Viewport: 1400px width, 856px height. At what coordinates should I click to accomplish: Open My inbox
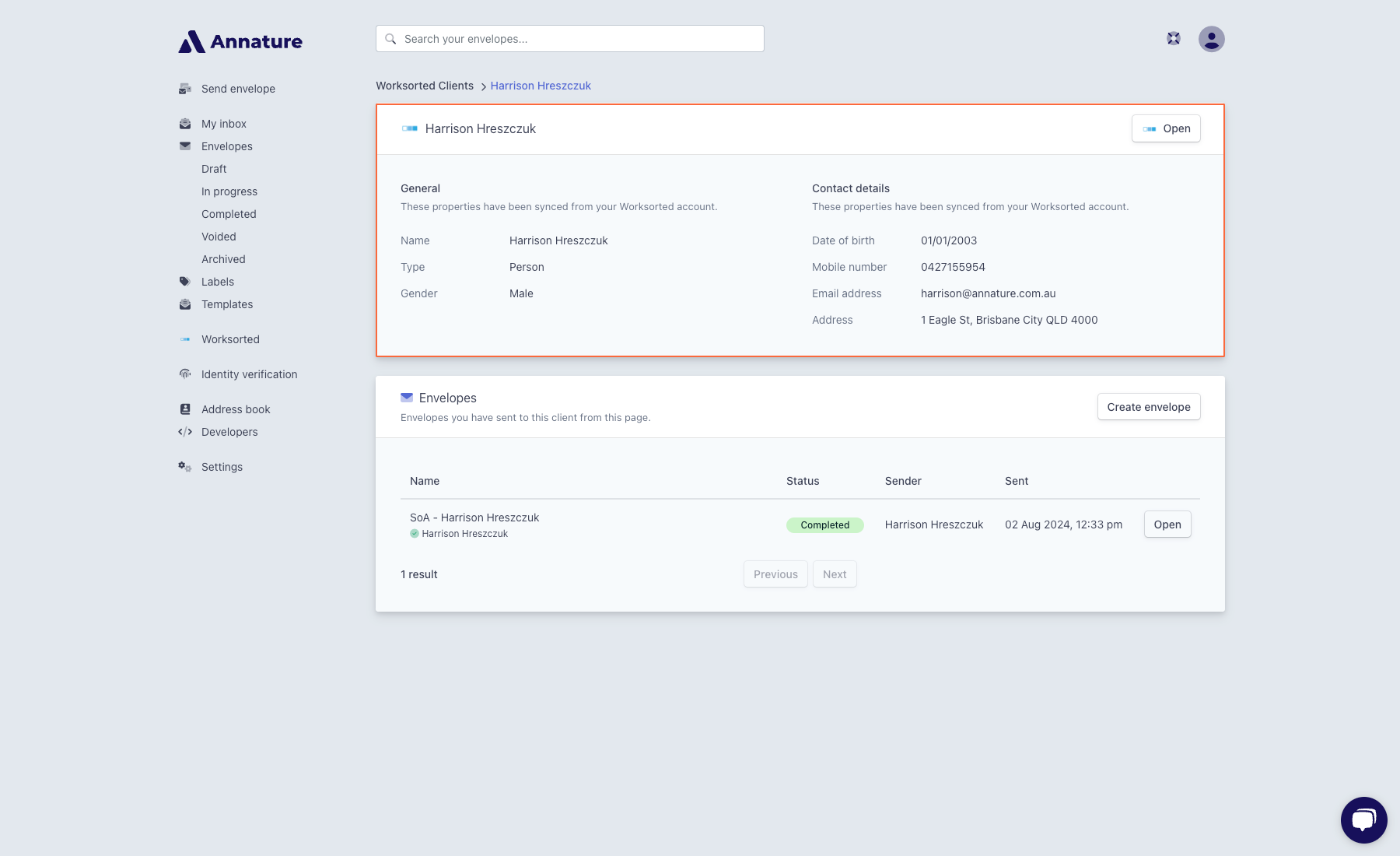[x=224, y=124]
